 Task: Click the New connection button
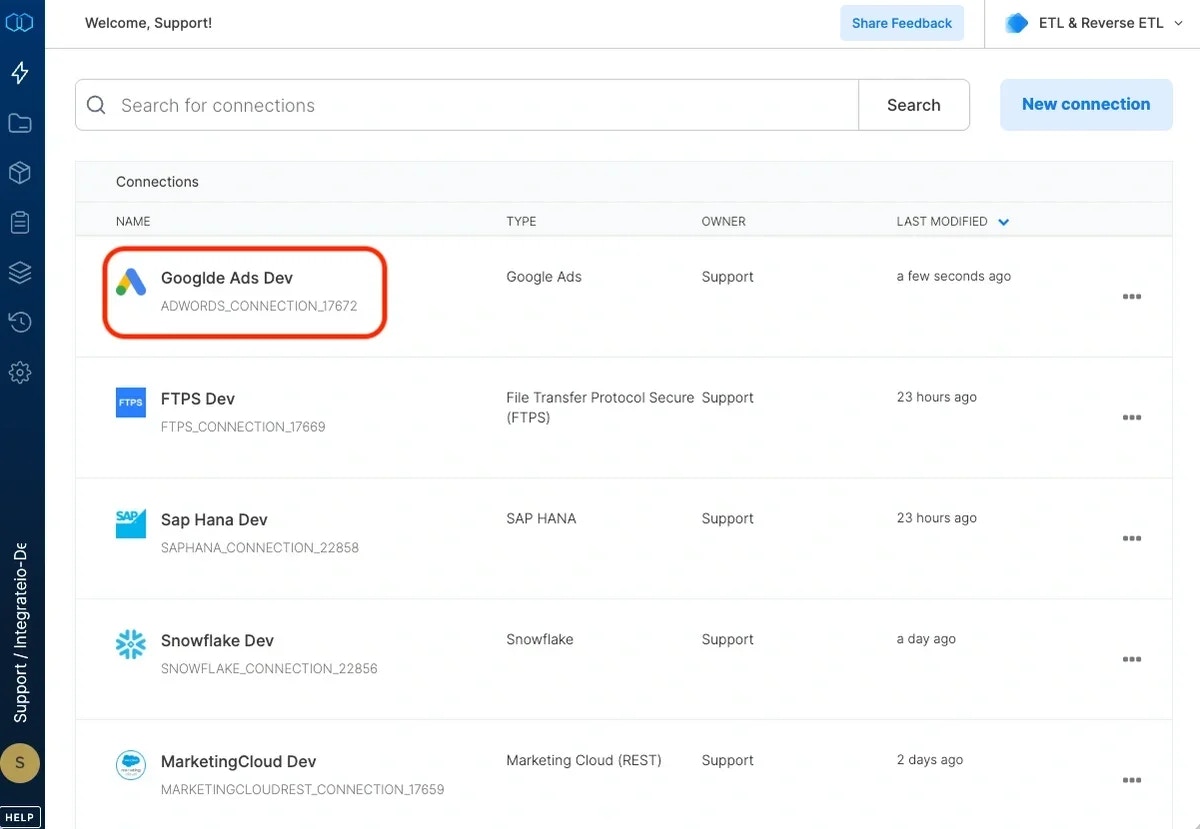[1085, 104]
